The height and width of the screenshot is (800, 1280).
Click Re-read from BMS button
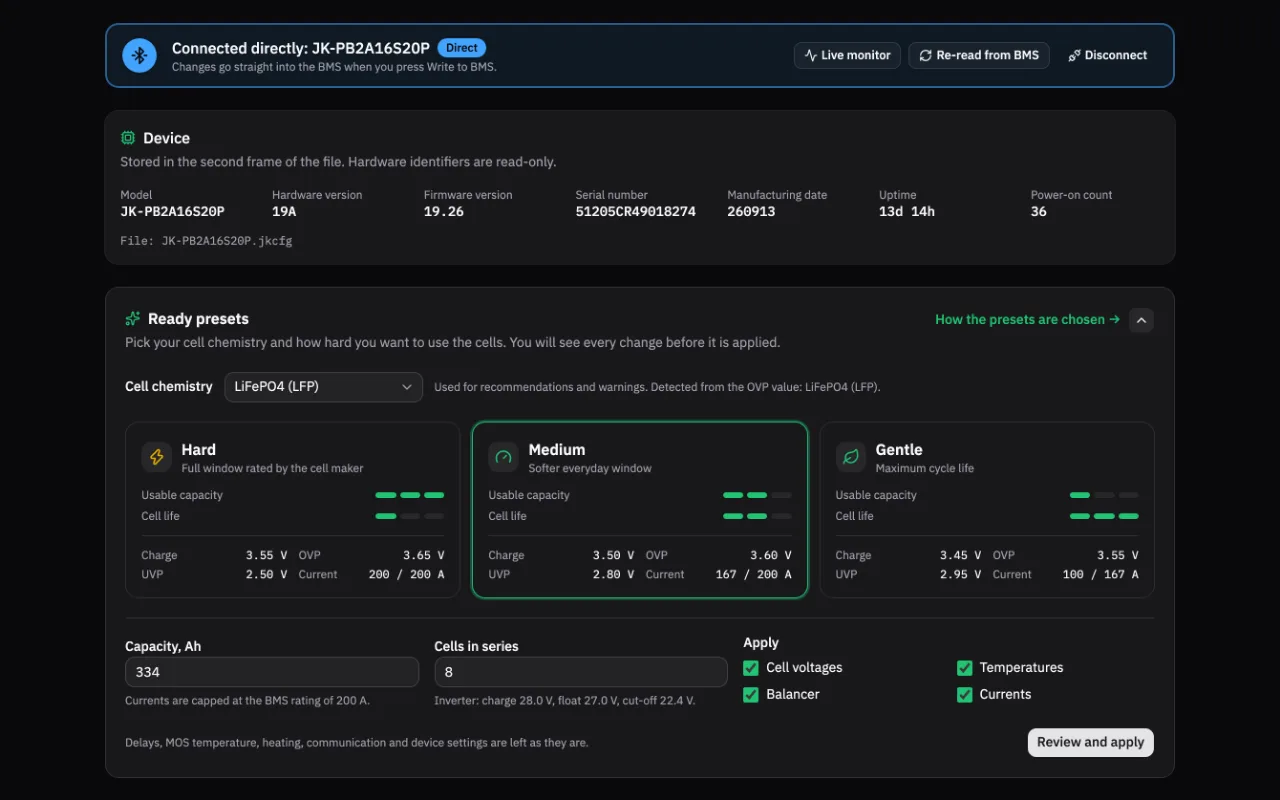click(x=979, y=55)
